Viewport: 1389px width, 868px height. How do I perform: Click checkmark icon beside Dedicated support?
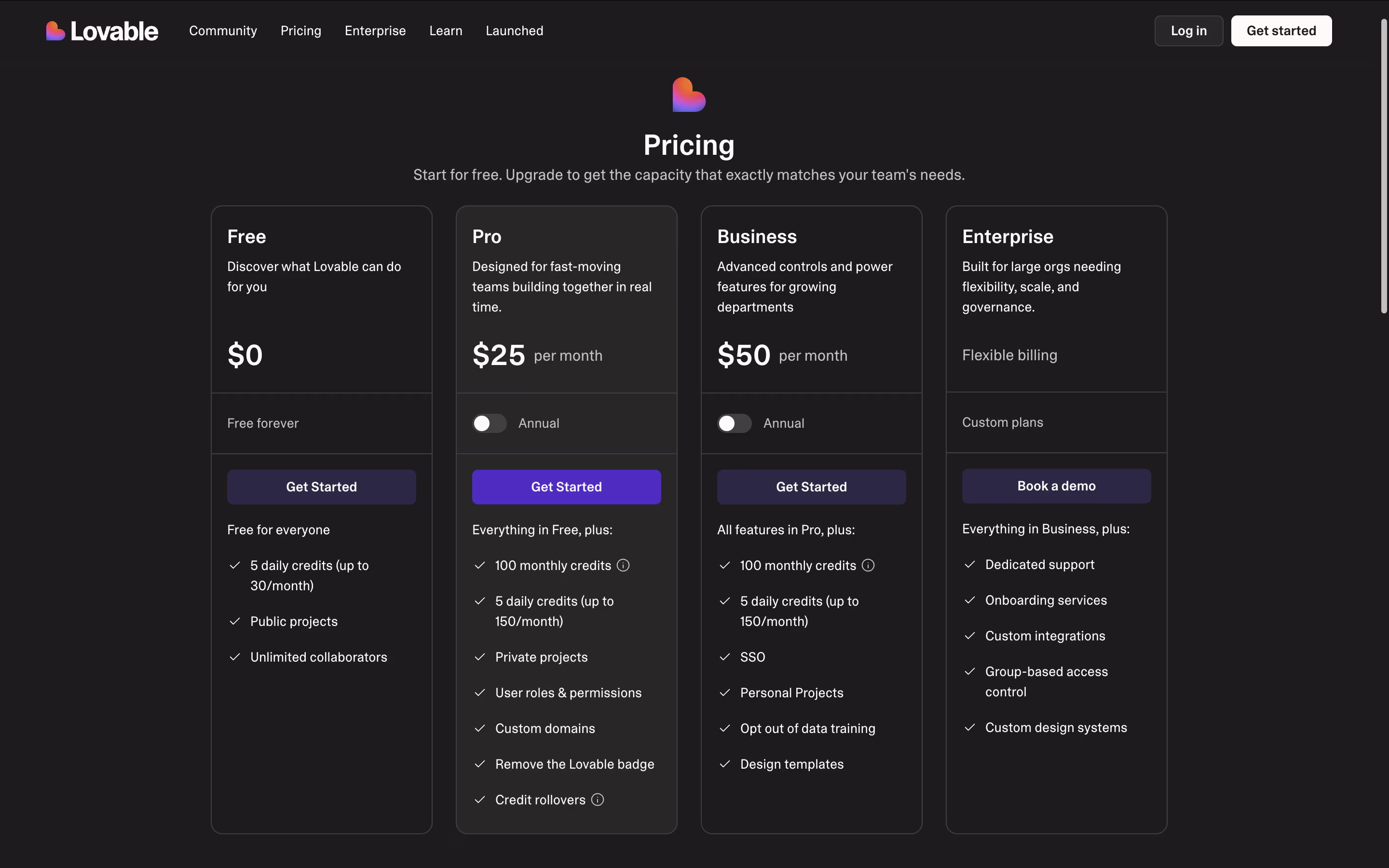click(970, 564)
